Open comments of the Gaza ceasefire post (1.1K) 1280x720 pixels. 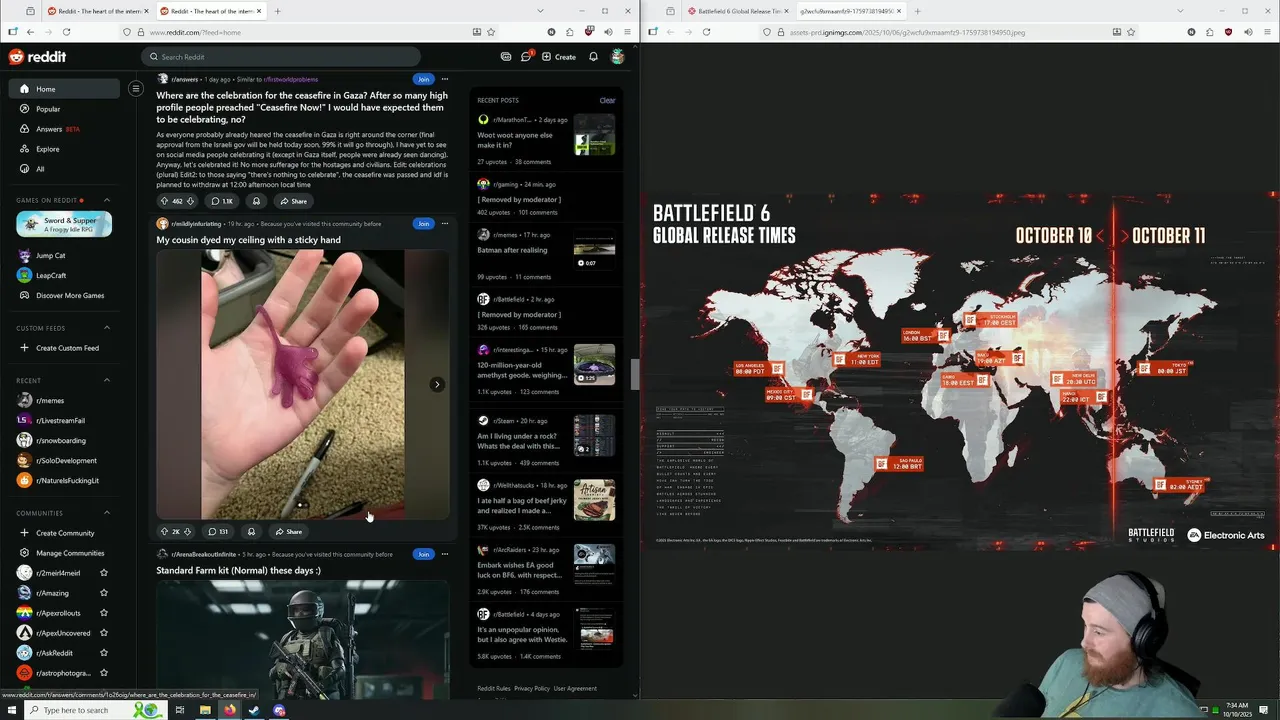[222, 201]
